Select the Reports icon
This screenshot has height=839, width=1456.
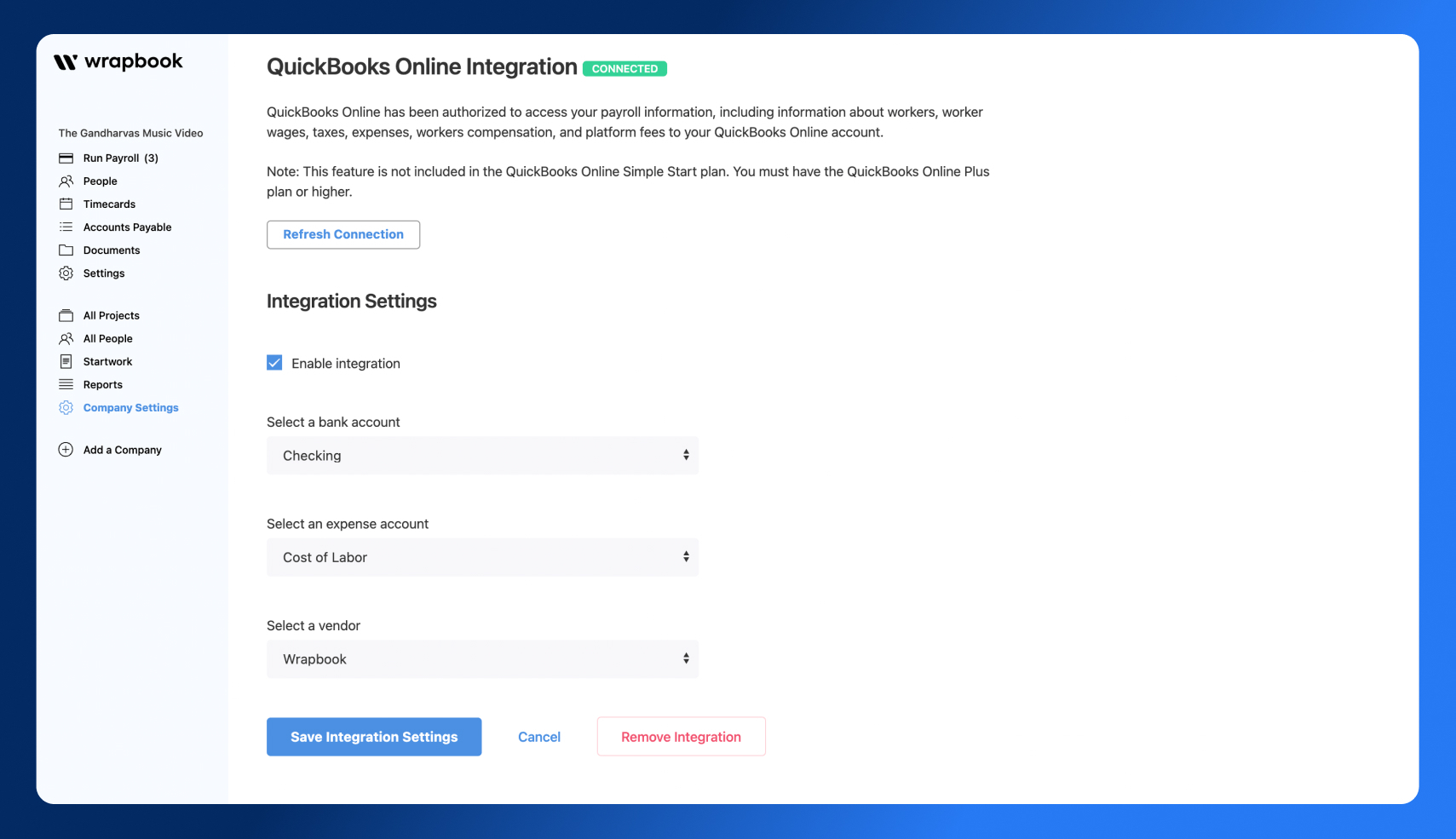click(x=66, y=384)
